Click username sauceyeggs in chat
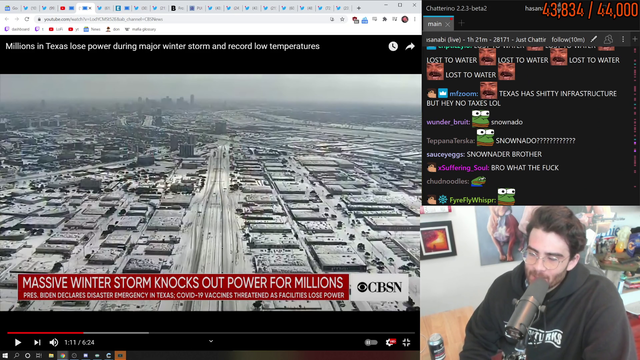This screenshot has height=360, width=640. point(445,154)
